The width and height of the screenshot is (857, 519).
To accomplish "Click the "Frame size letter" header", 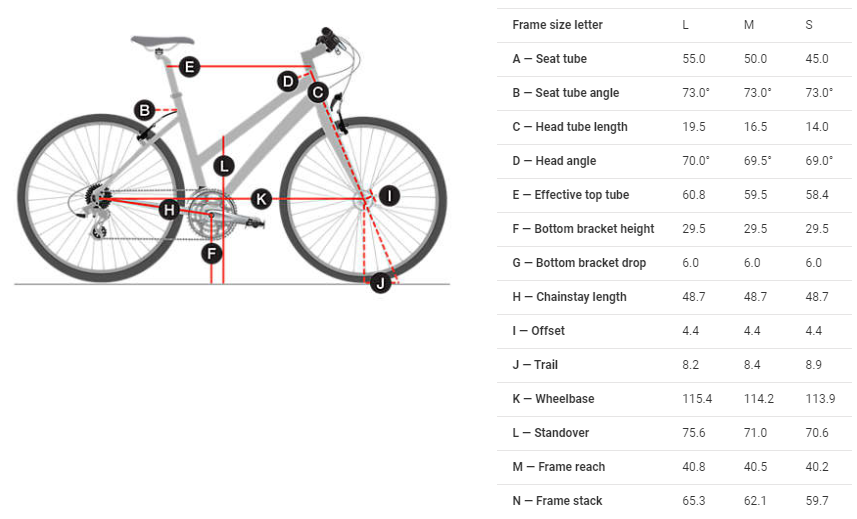I will [x=557, y=25].
